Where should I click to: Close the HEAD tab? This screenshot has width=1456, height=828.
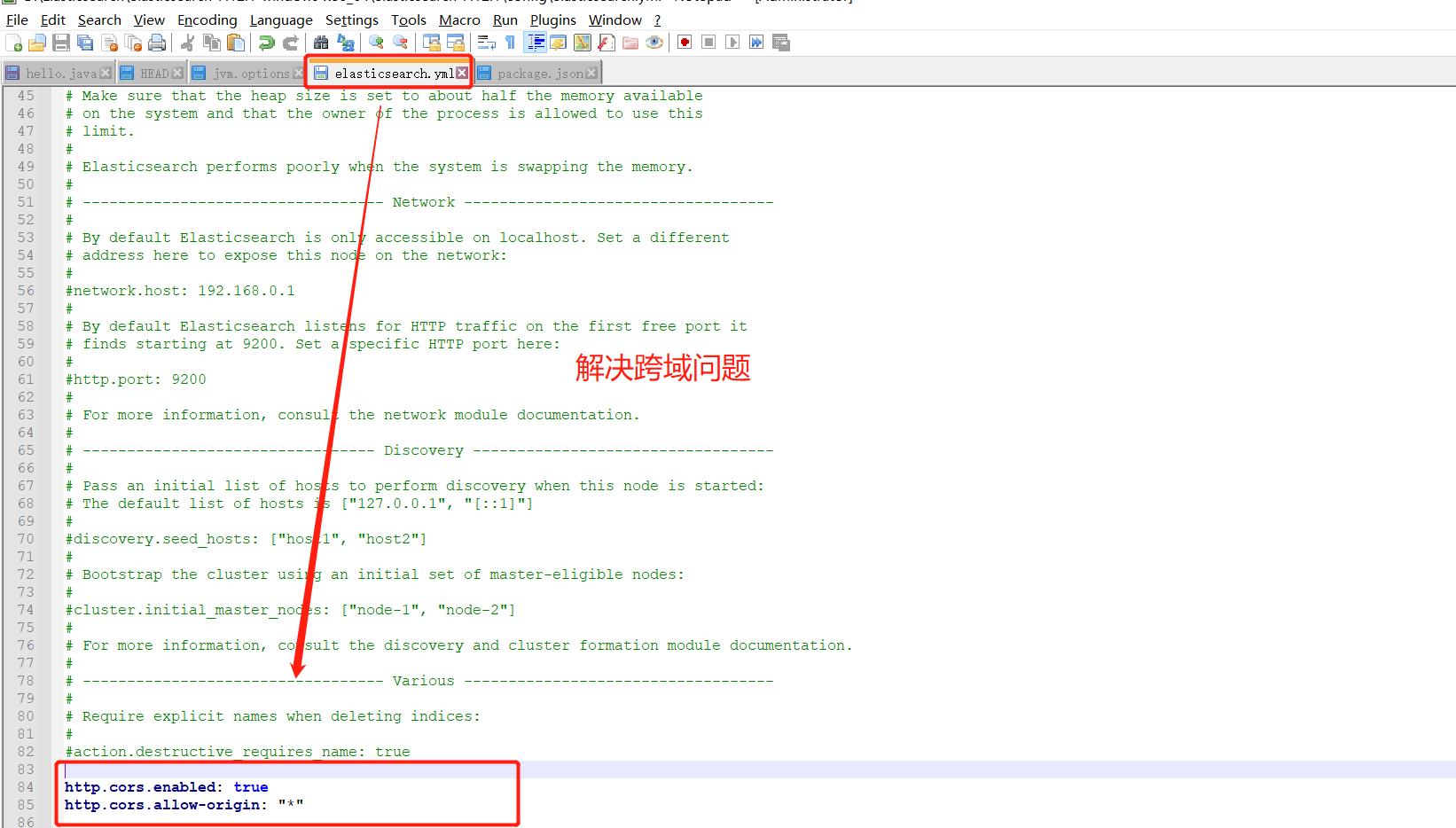[177, 73]
